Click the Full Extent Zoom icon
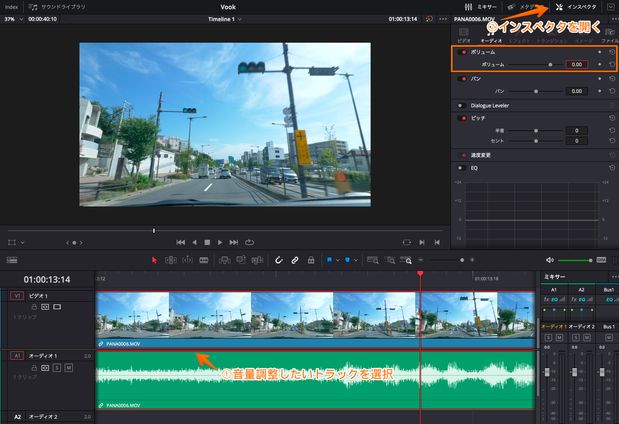This screenshot has height=424, width=619. coord(372,260)
